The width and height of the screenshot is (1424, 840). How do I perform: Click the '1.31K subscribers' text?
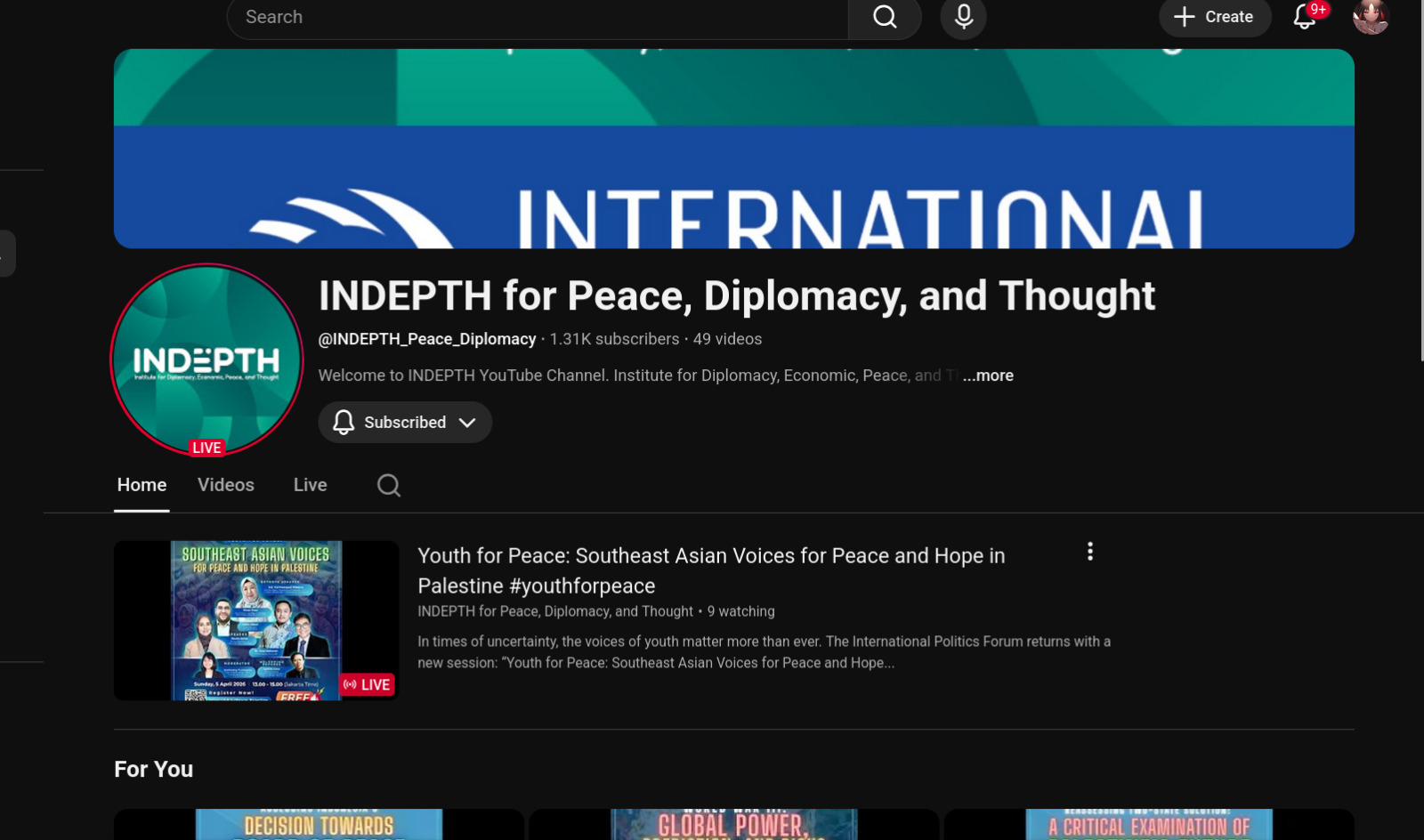pyautogui.click(x=614, y=339)
